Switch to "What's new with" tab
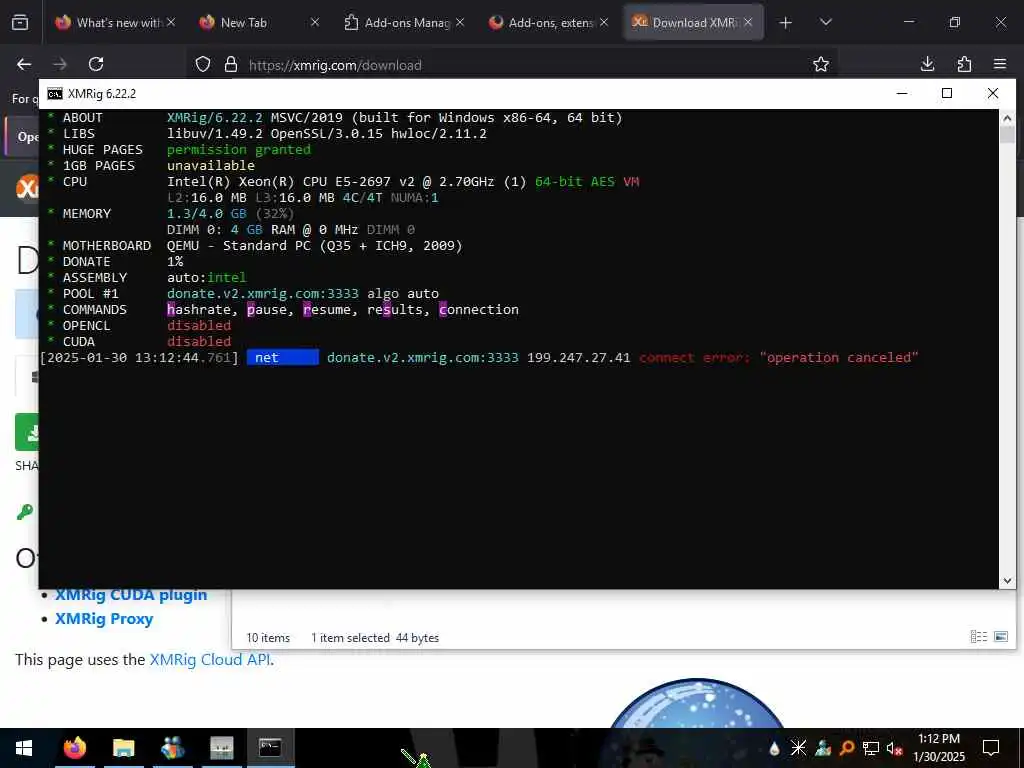1024x768 pixels. coord(115,22)
